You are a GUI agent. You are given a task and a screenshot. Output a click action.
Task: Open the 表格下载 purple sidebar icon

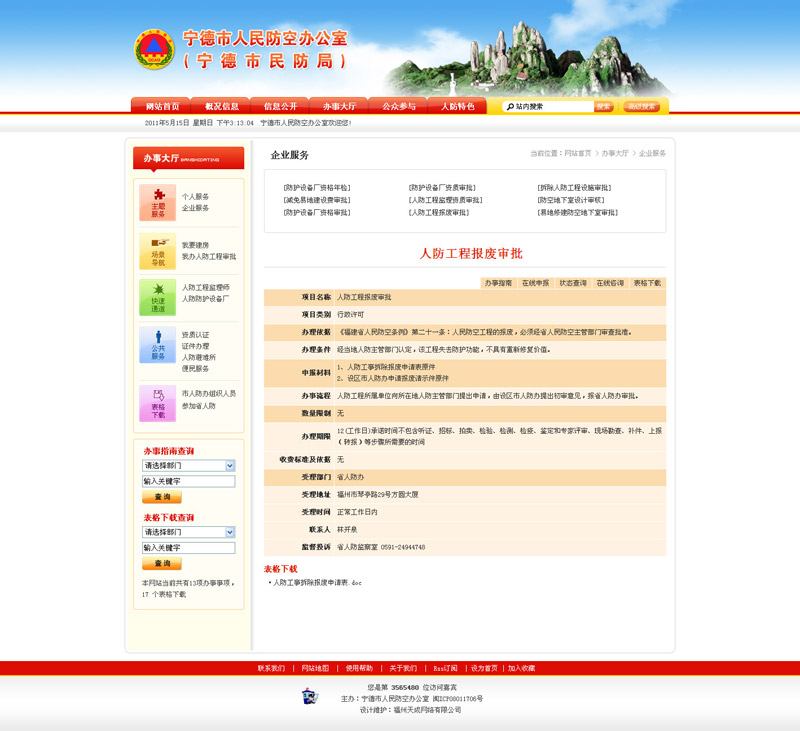click(x=157, y=403)
